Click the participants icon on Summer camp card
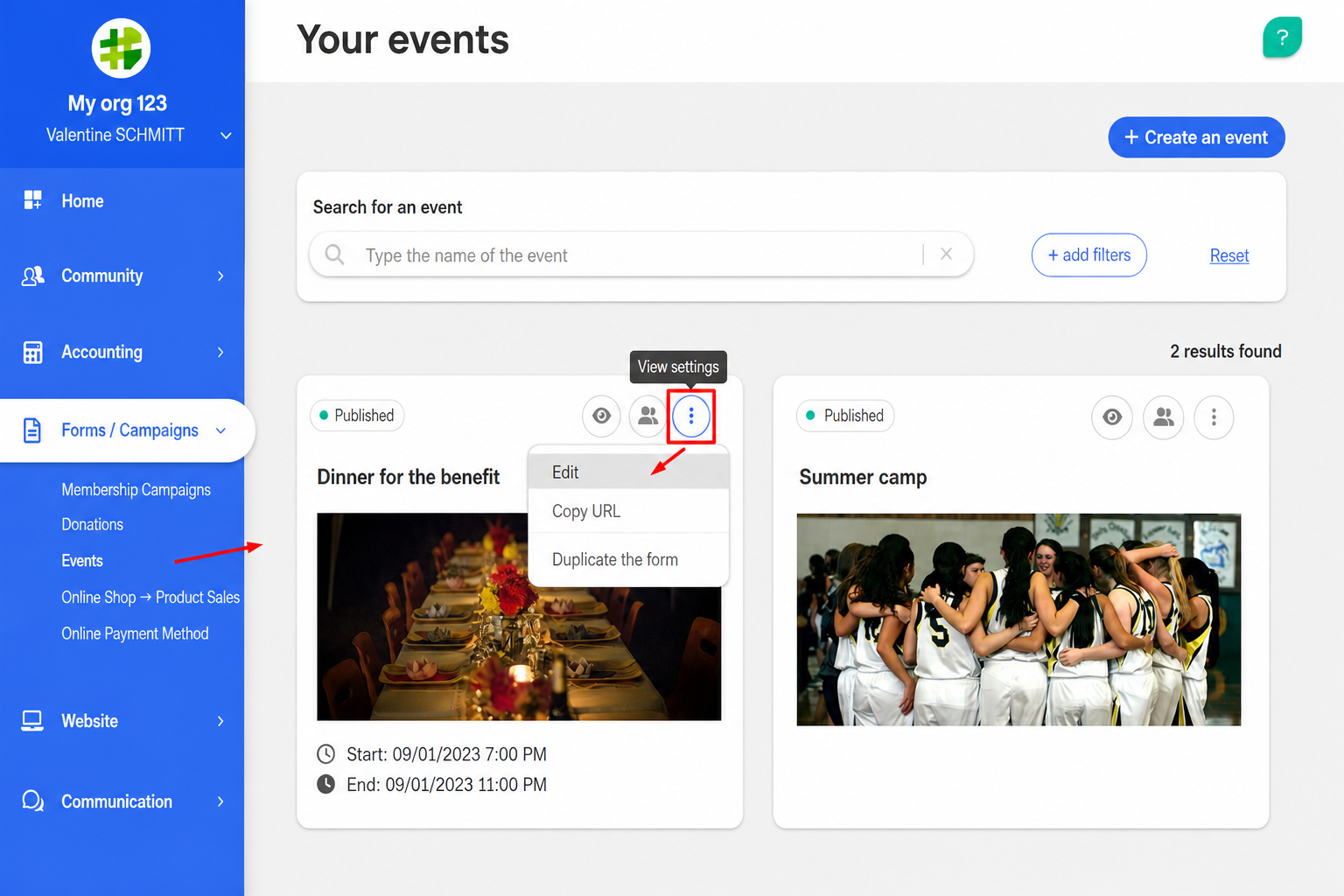The height and width of the screenshot is (896, 1344). coord(1163,417)
